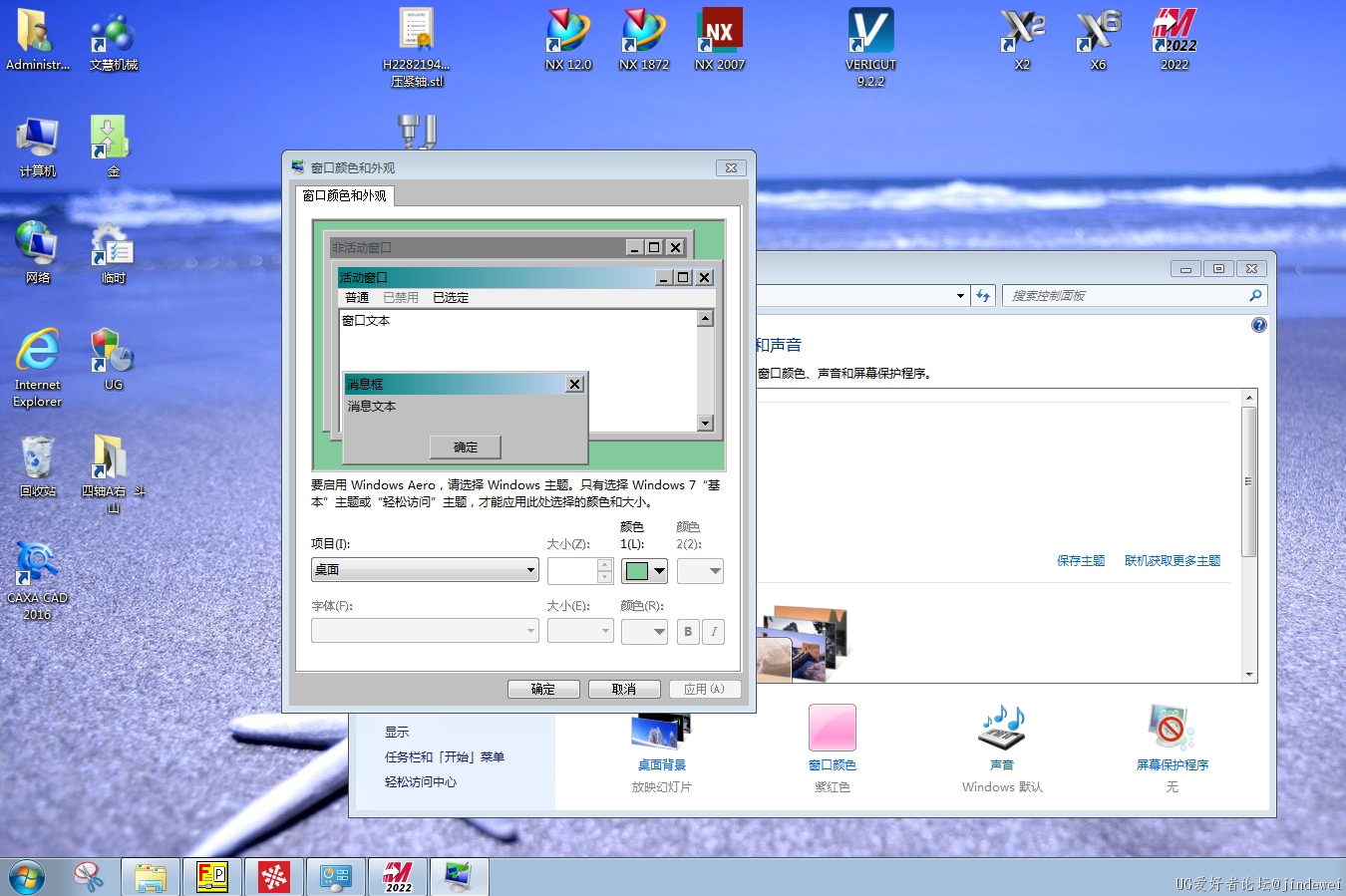
Task: Open the 回收站 recycle bin
Action: (x=37, y=466)
